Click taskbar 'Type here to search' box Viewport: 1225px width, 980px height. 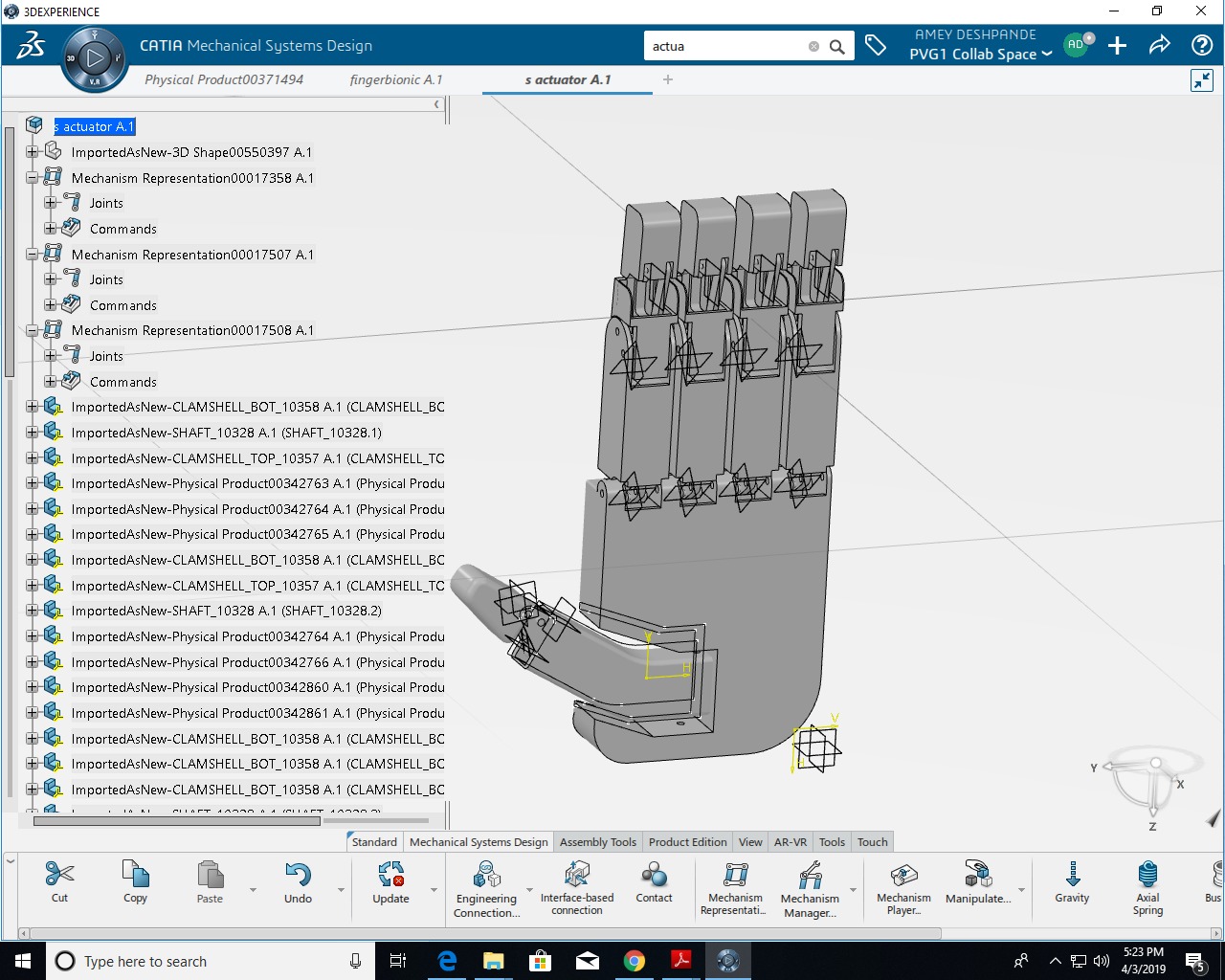coord(210,961)
